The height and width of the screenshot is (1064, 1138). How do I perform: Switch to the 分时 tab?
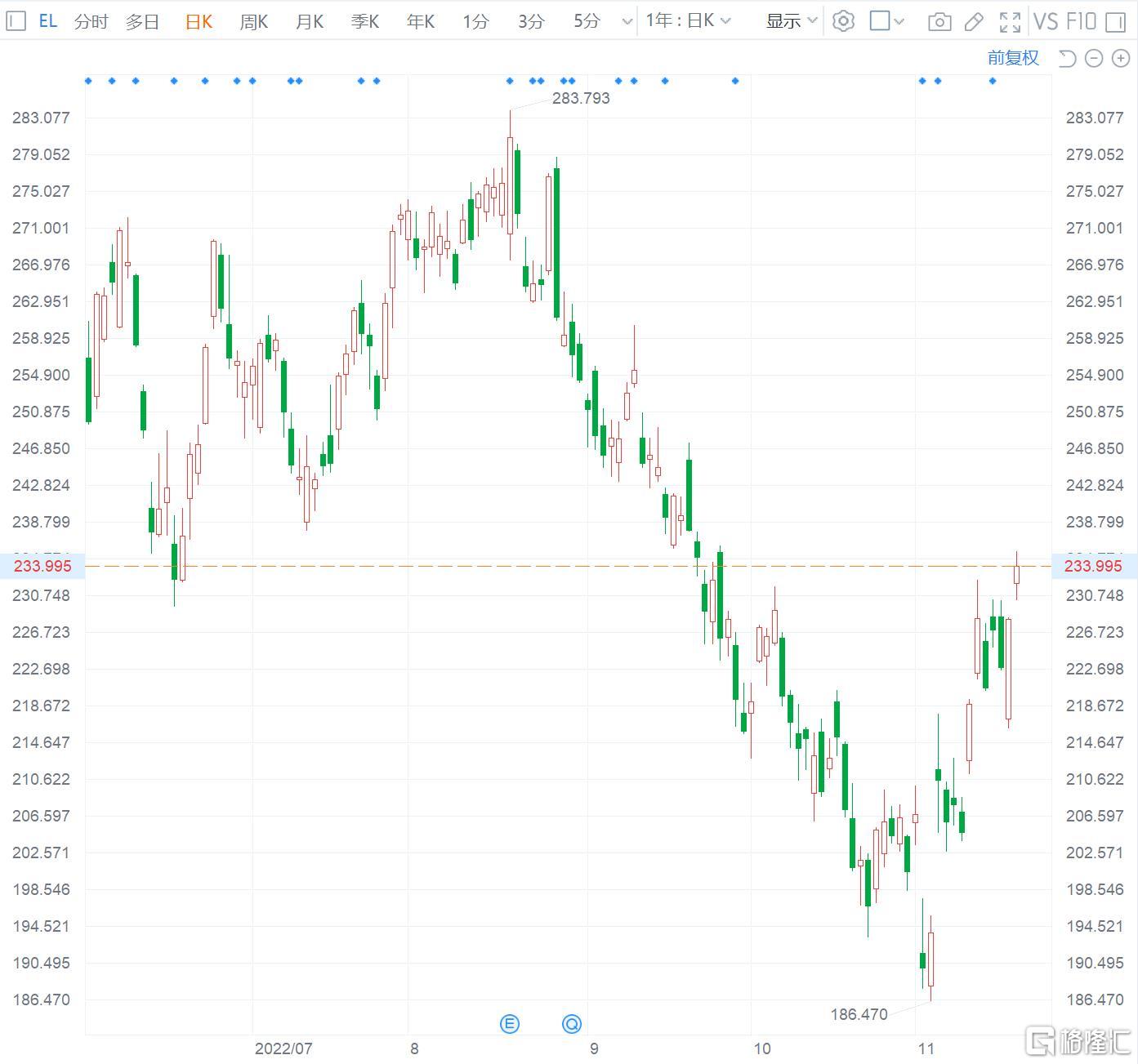(91, 22)
